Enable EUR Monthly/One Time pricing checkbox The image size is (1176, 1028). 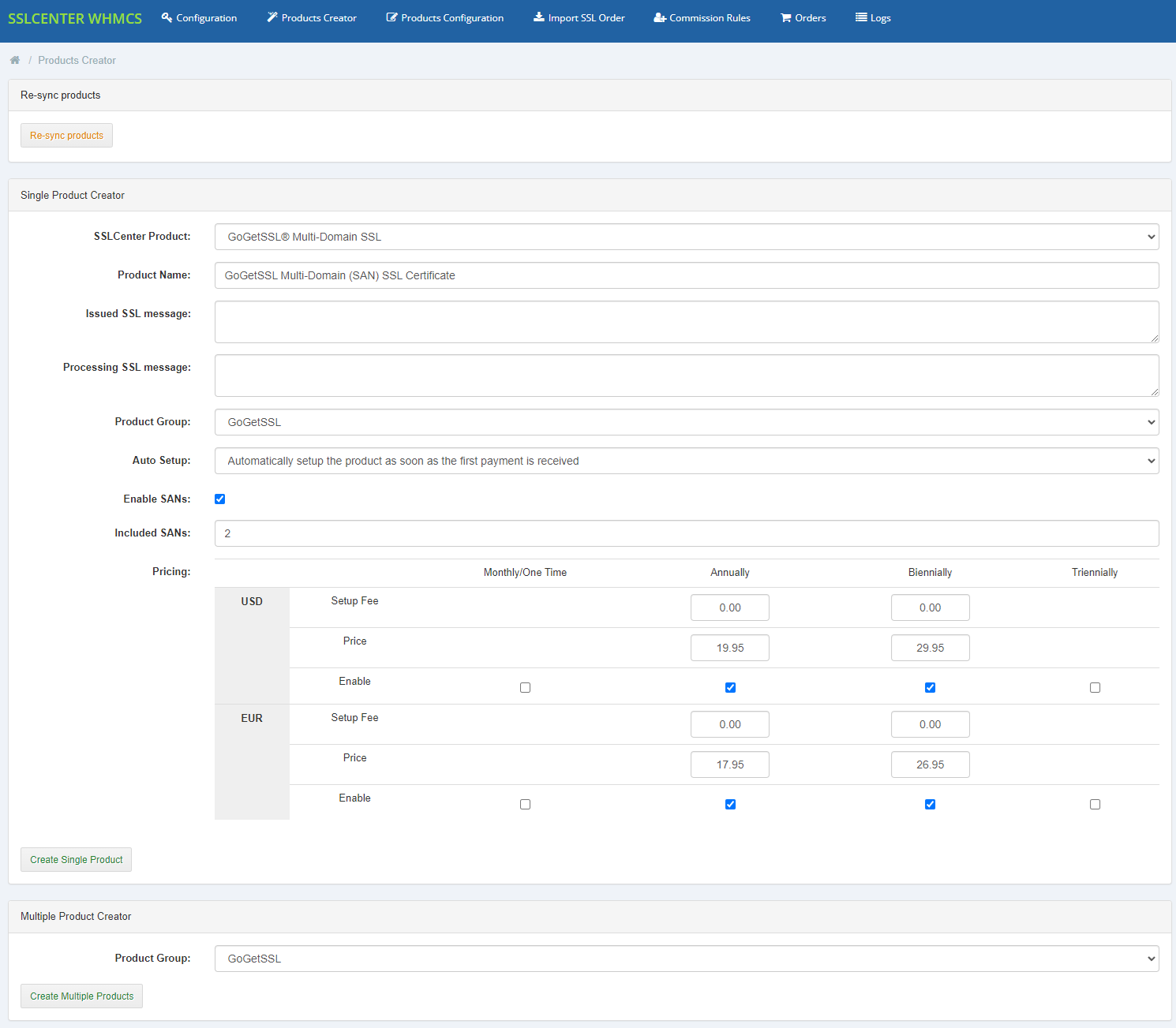pyautogui.click(x=525, y=804)
